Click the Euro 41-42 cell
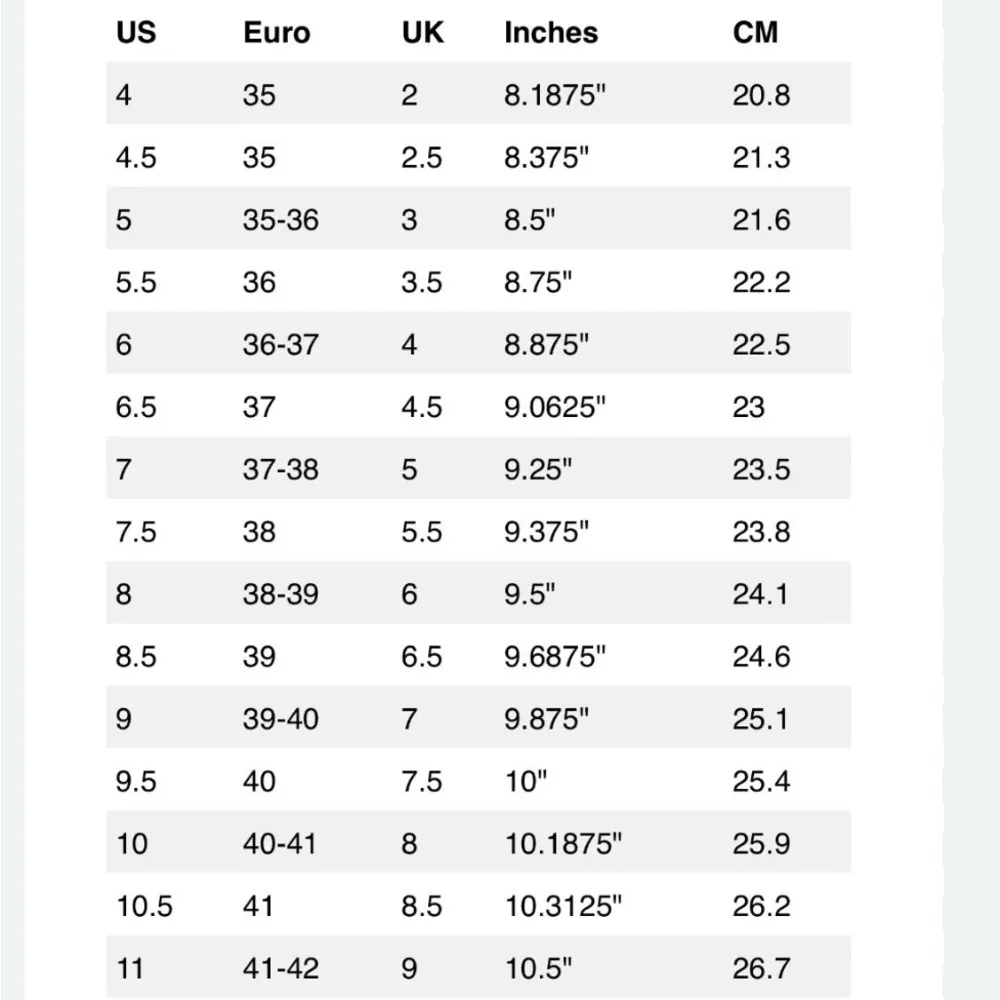 coord(279,968)
